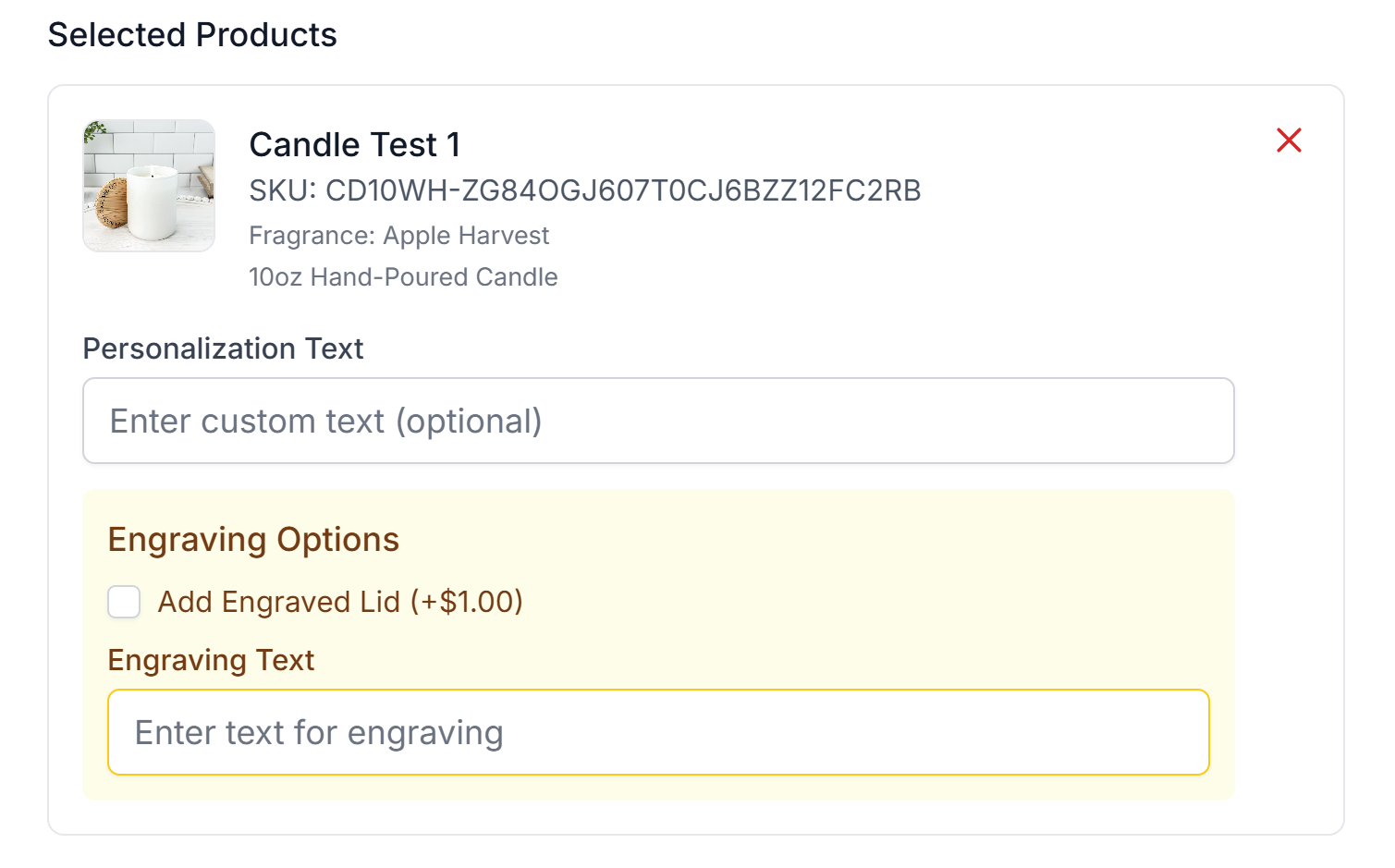Click the "Selected Products" heading

(x=192, y=35)
